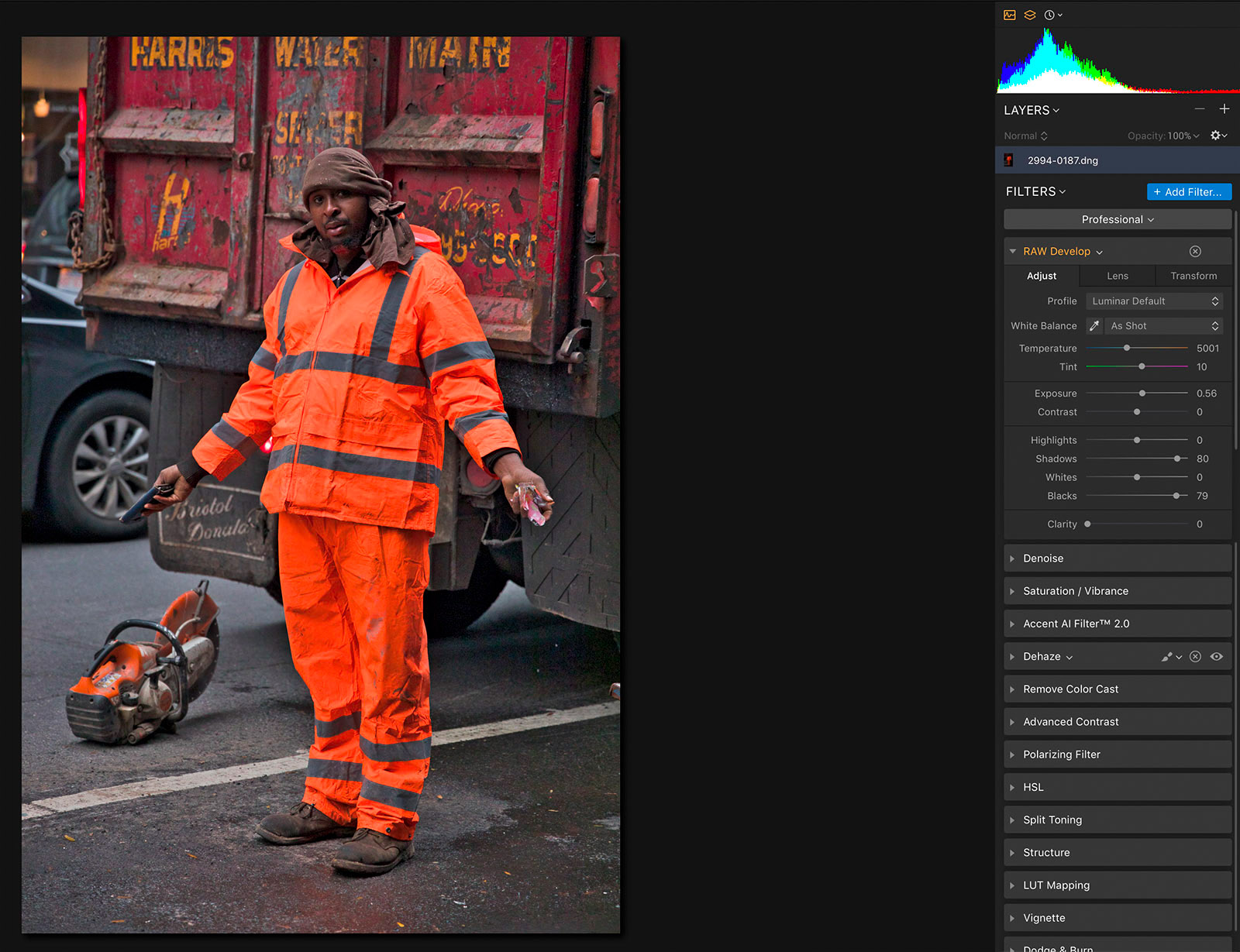This screenshot has width=1240, height=952.
Task: Remove layer using the minus icon
Action: point(1200,109)
